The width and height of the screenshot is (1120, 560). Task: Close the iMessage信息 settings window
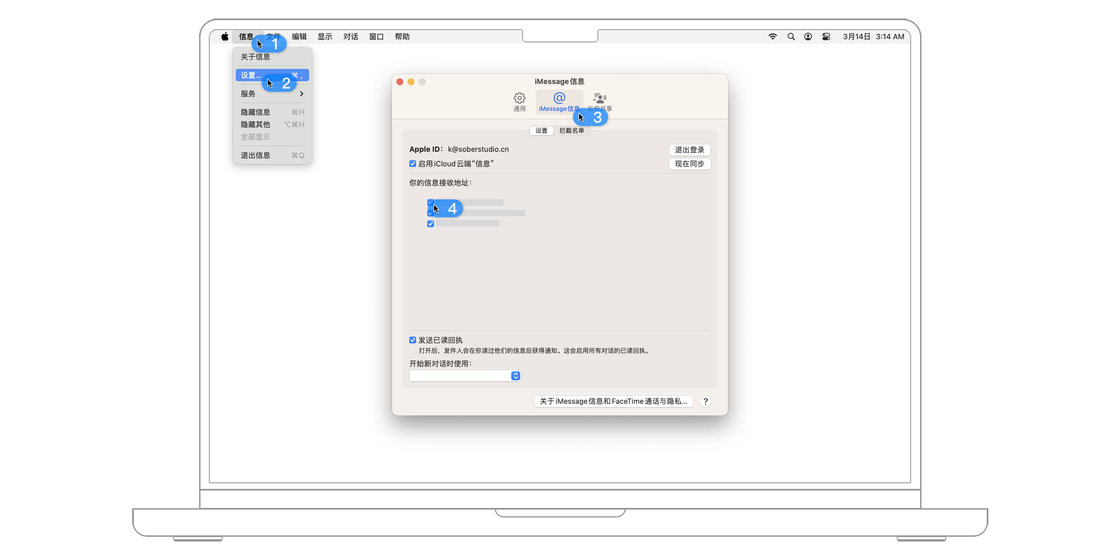400,82
